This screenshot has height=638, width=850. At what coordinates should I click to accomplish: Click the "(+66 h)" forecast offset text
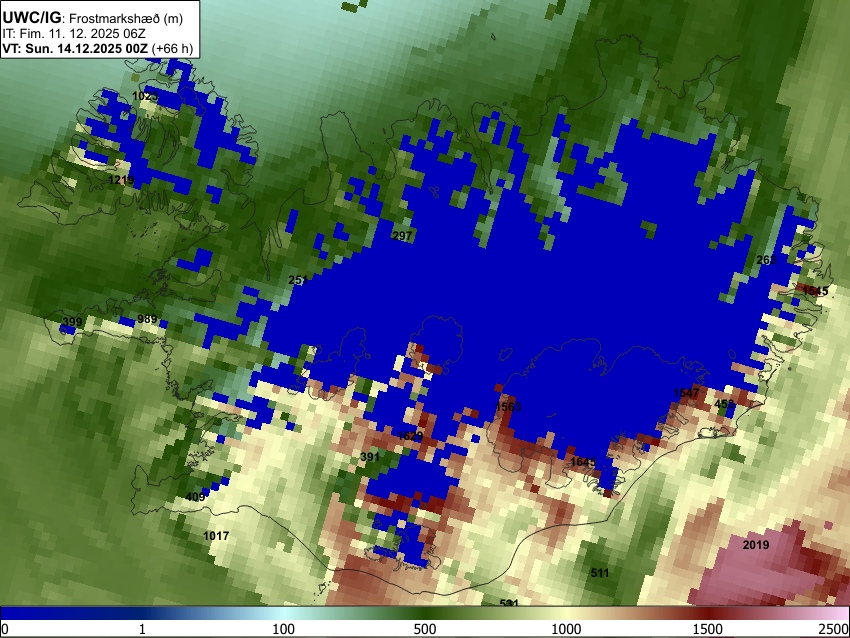pyautogui.click(x=172, y=48)
